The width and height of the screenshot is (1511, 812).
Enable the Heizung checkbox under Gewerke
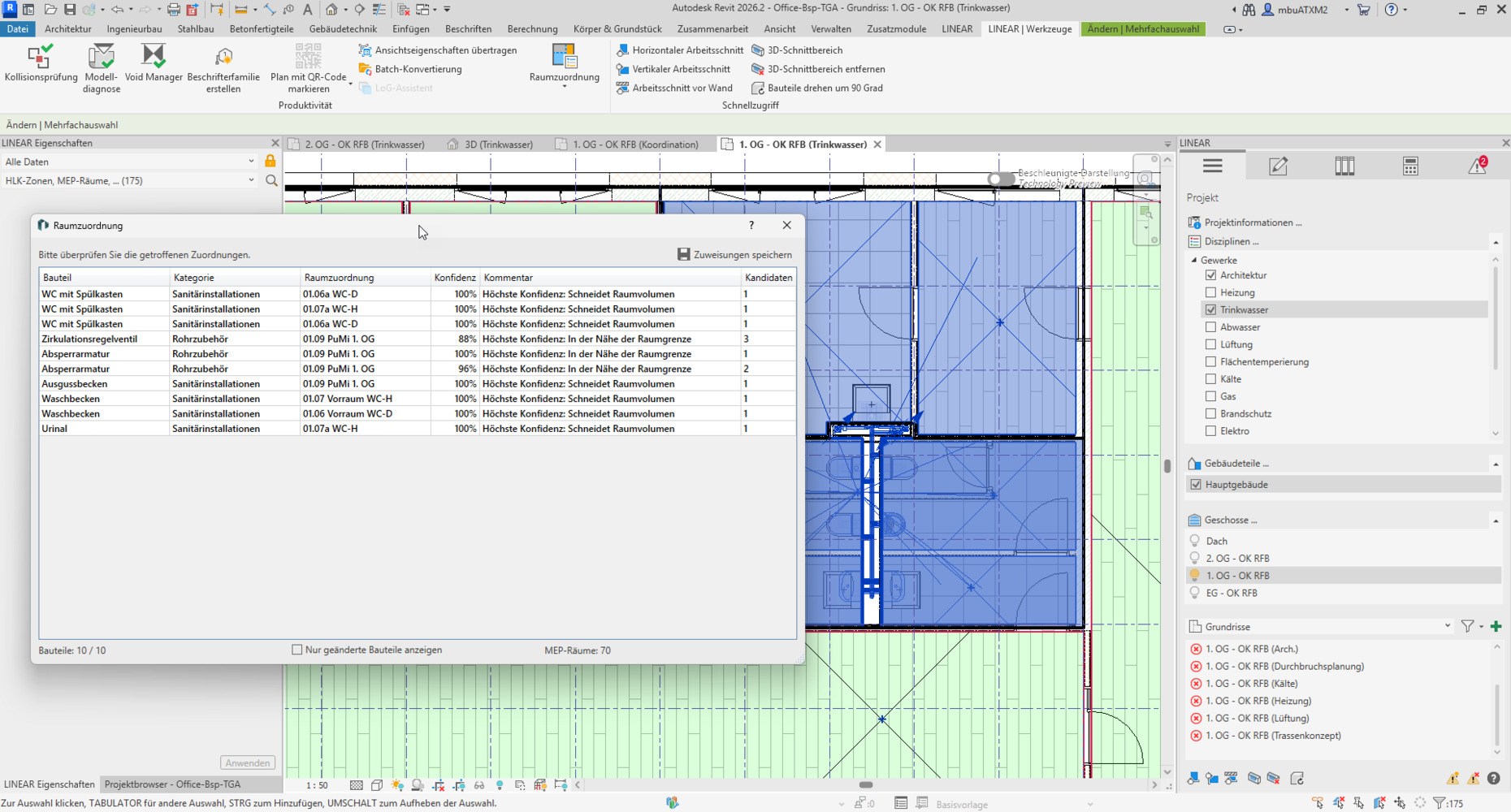[1210, 292]
